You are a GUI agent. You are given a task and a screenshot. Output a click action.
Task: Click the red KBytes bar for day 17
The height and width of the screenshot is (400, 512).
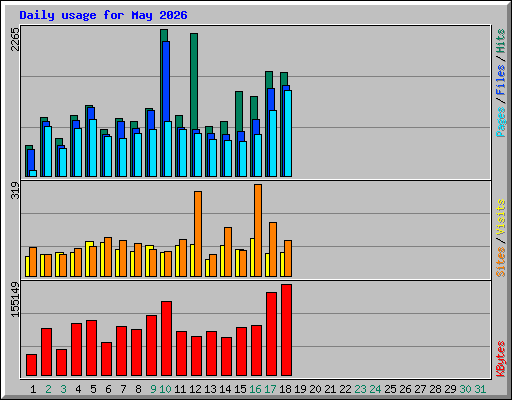271,334
